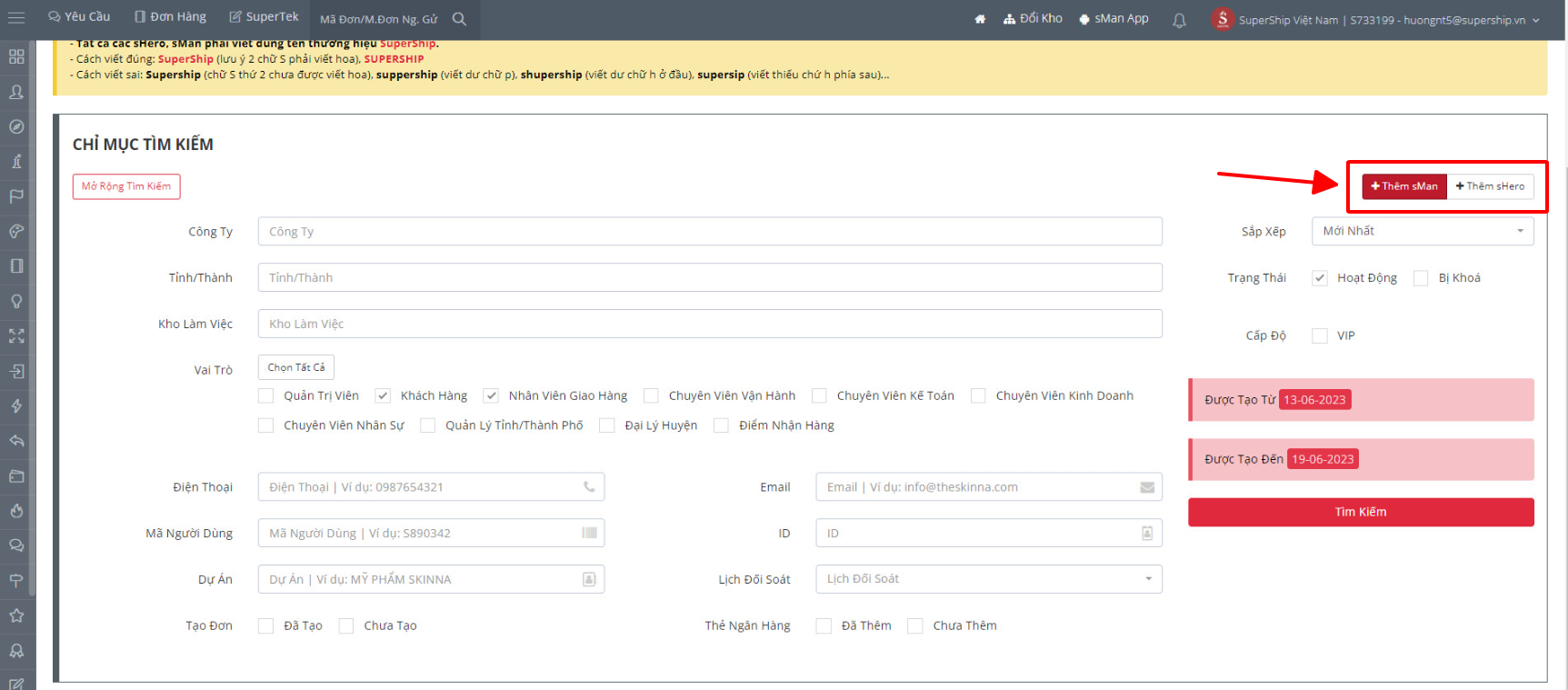Click the barcode icon in Mã Người Dùng field

coord(589,533)
